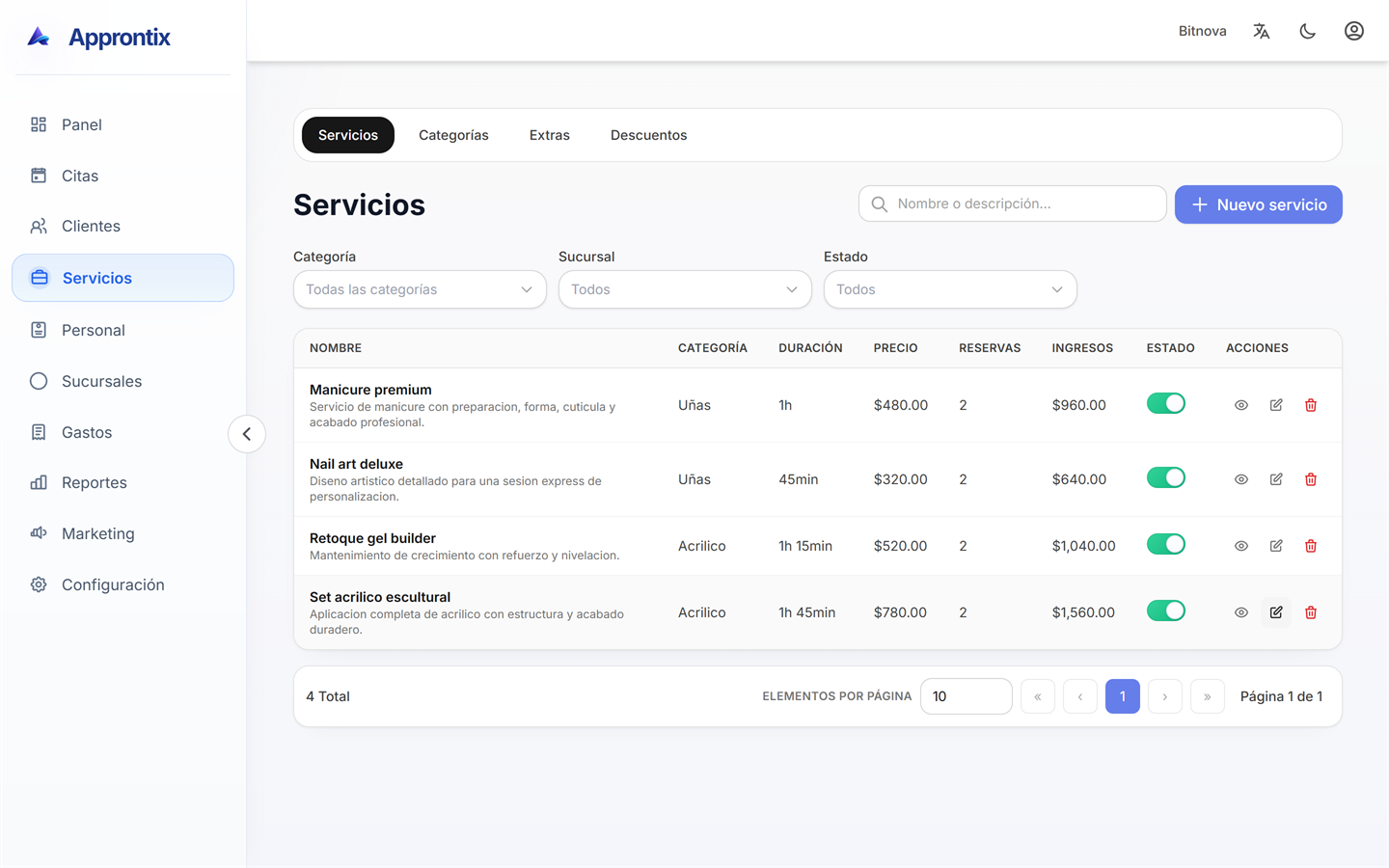Open Citas in the sidebar

click(x=123, y=176)
